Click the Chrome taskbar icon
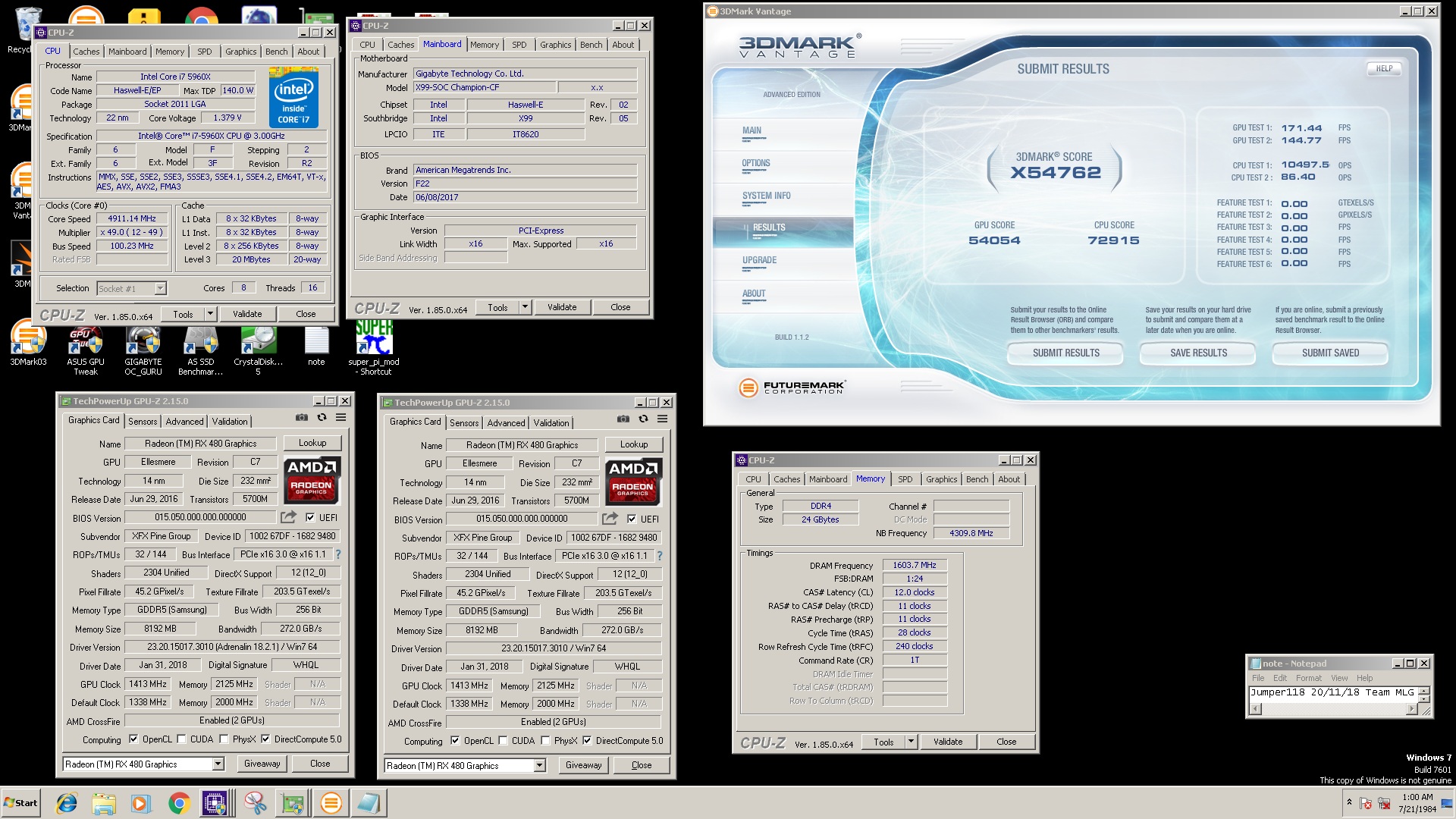 pos(179,803)
